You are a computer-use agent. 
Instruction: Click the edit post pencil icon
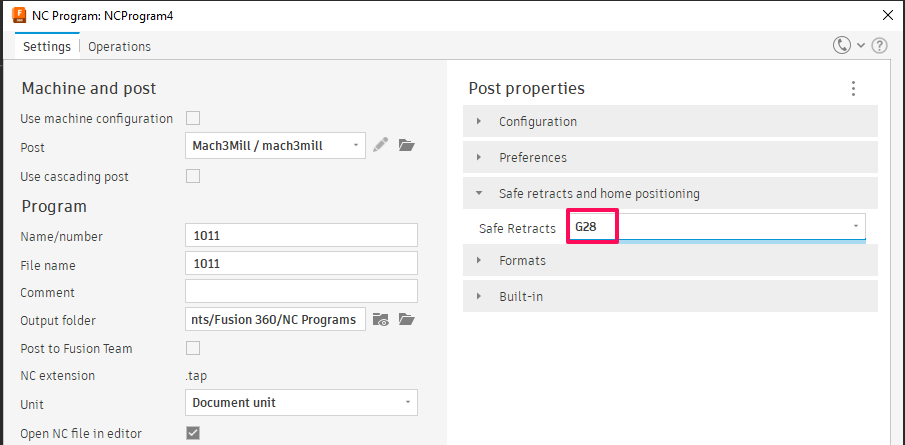tap(380, 145)
